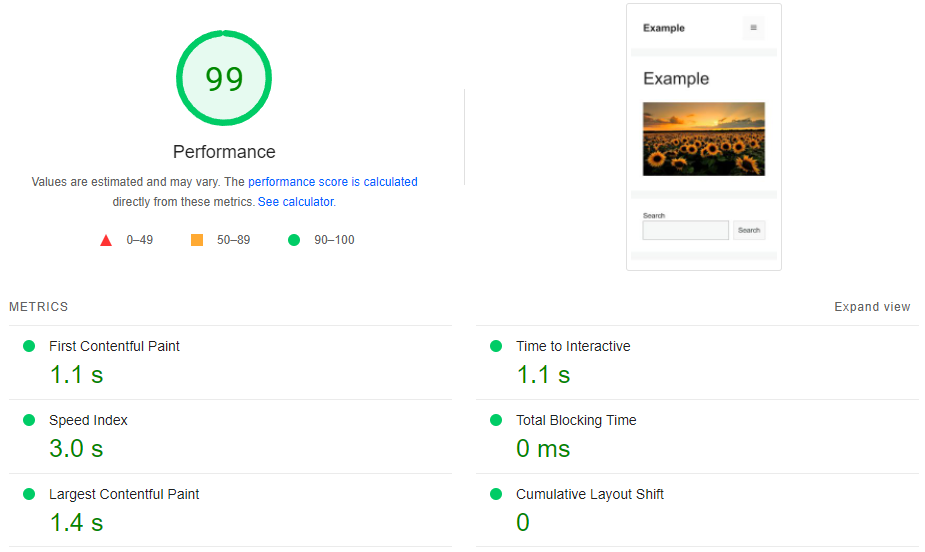Viewport: 925px width, 552px height.
Task: Click the 50–89 range label
Action: point(234,240)
